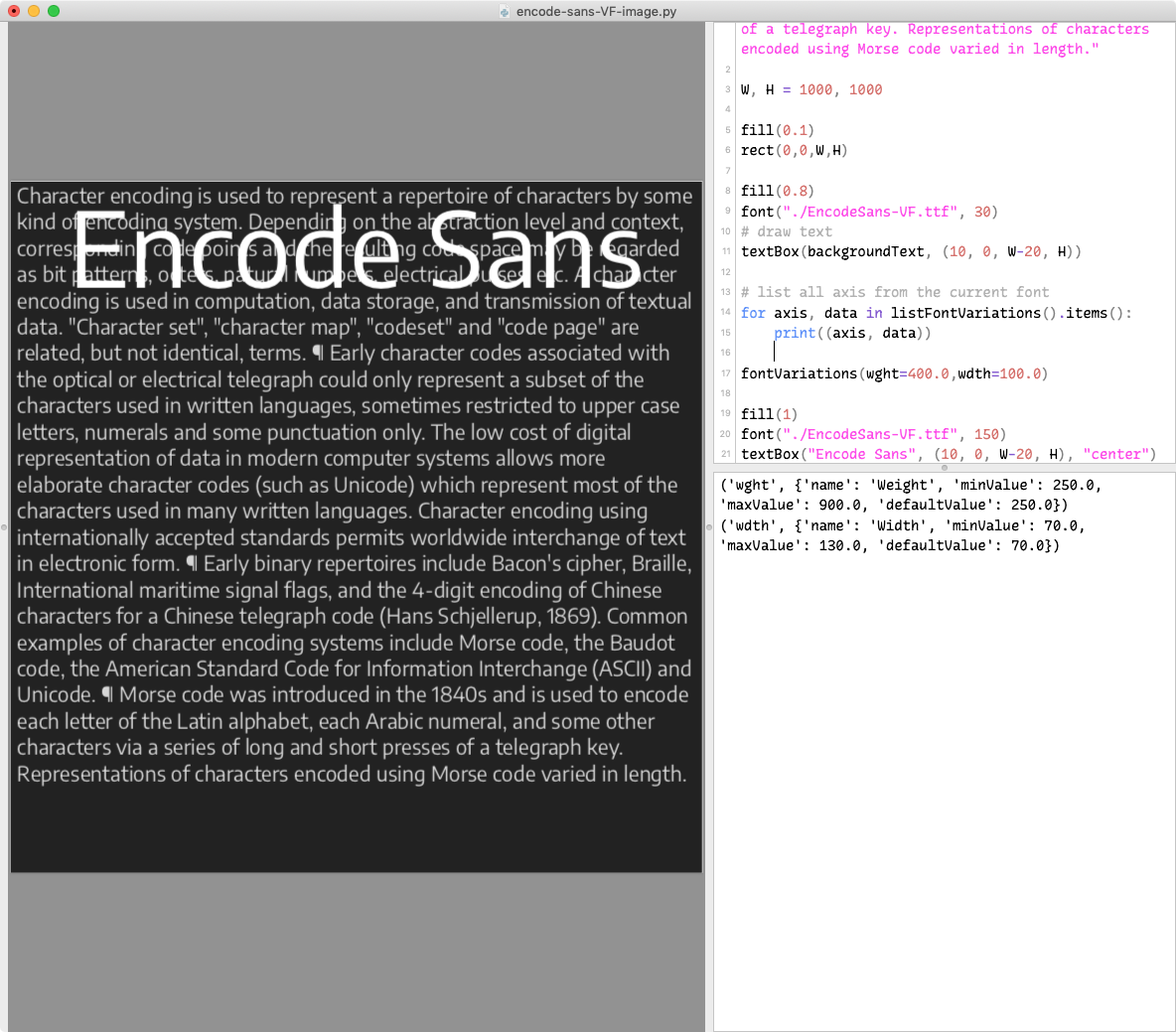Screen dimensions: 1176x1032
Task: Click line number 21 in the gutter
Action: pos(726,455)
